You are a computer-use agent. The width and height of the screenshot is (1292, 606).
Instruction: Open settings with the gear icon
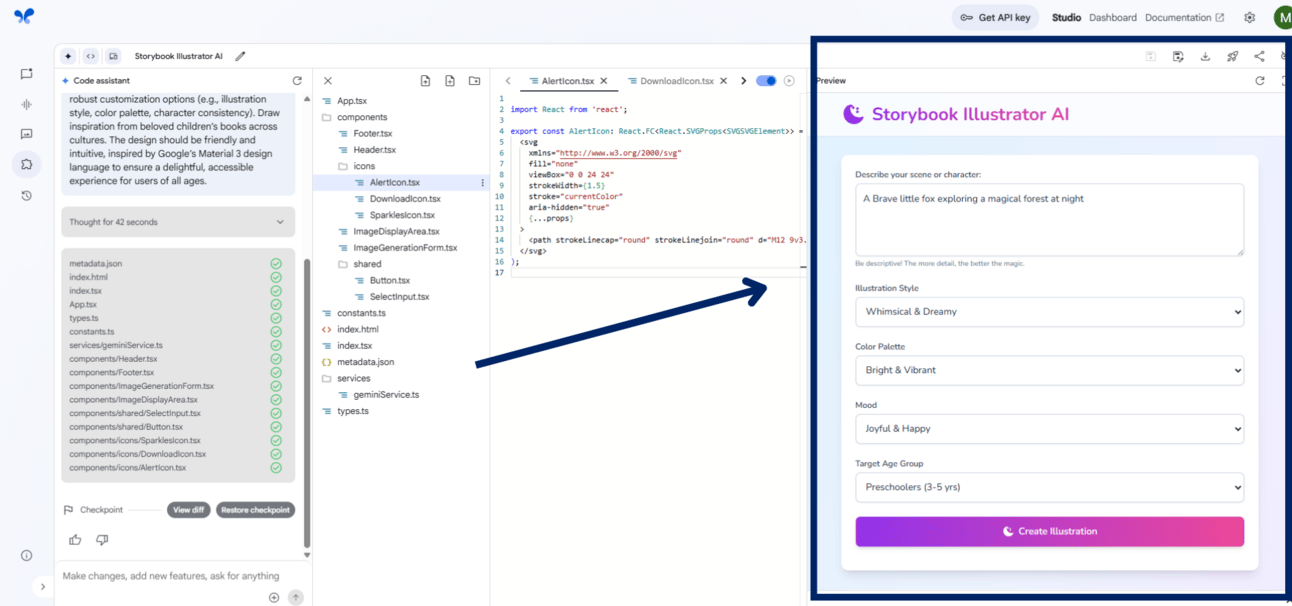[x=1249, y=17]
